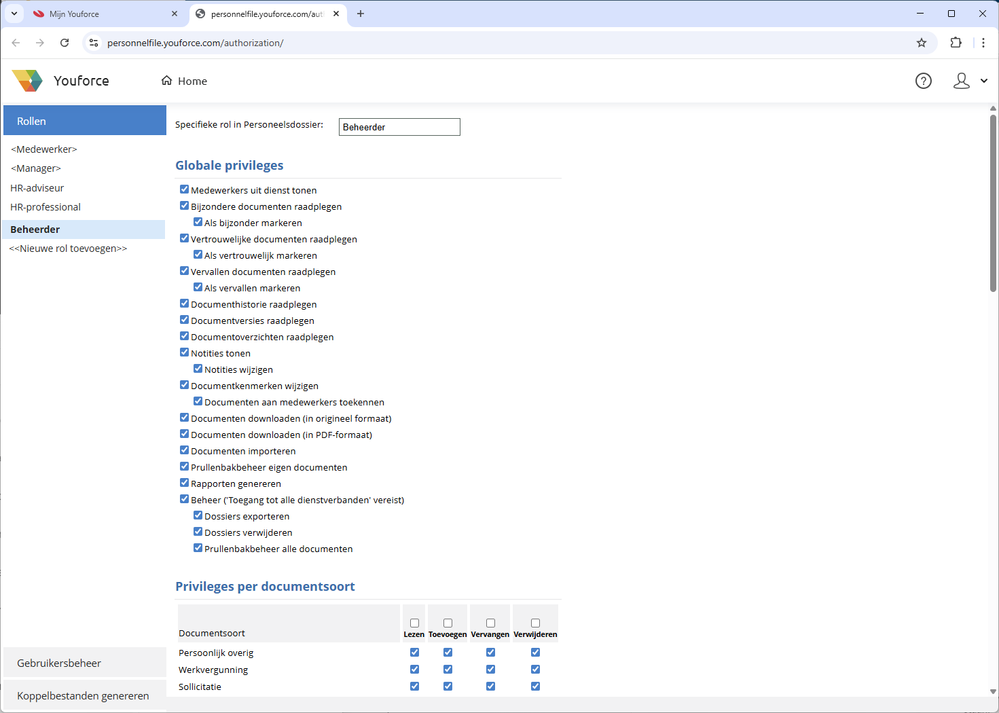The height and width of the screenshot is (713, 999).
Task: Switch to personnelfile.youforce.com tab
Action: [x=268, y=13]
